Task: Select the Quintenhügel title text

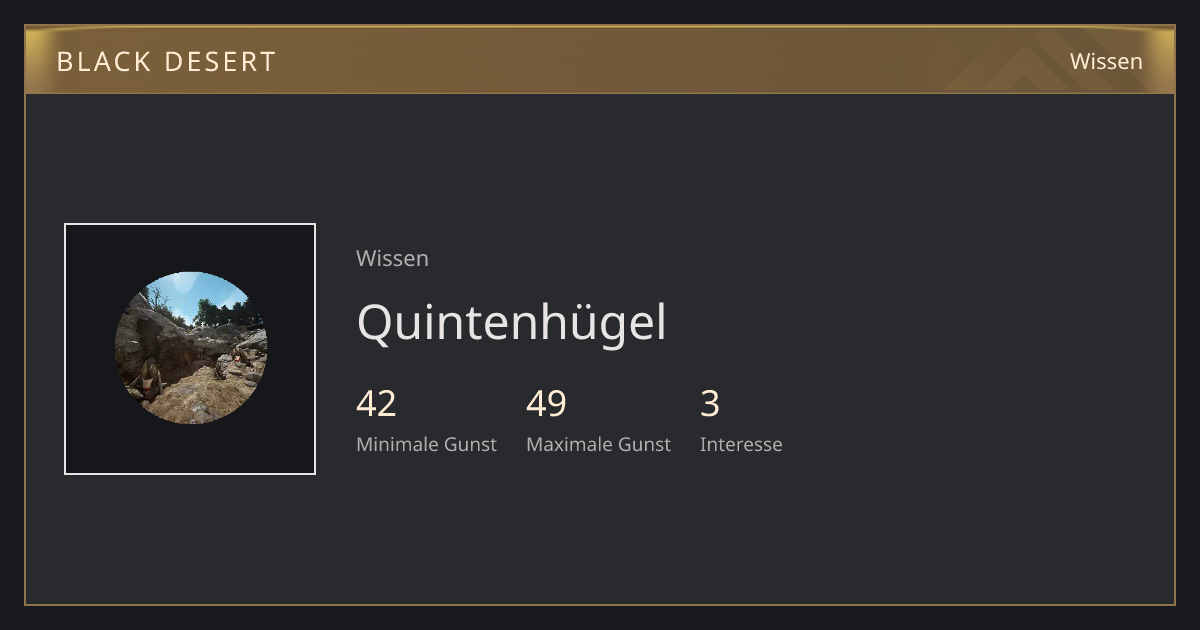Action: coord(511,323)
